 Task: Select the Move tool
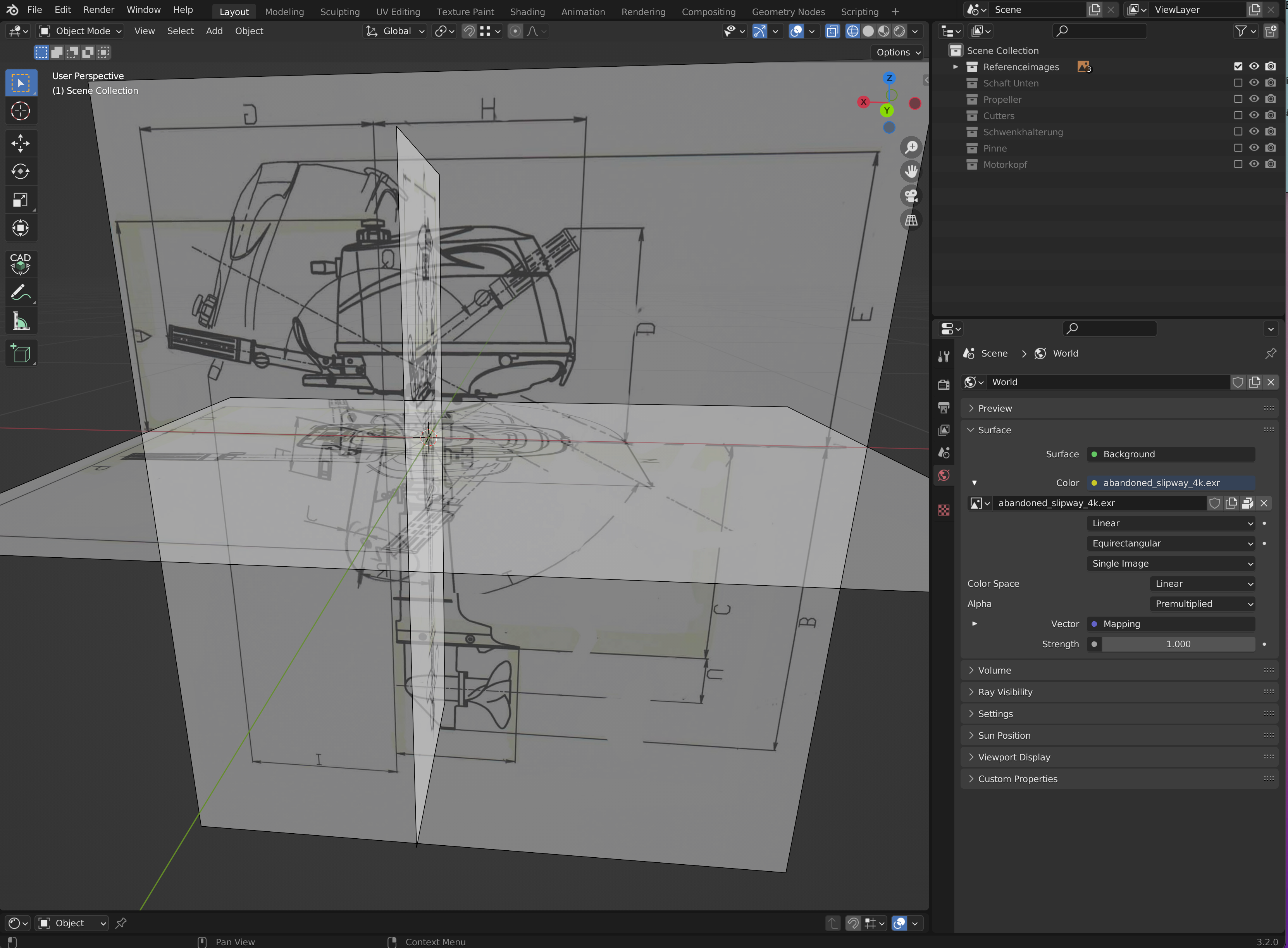21,143
